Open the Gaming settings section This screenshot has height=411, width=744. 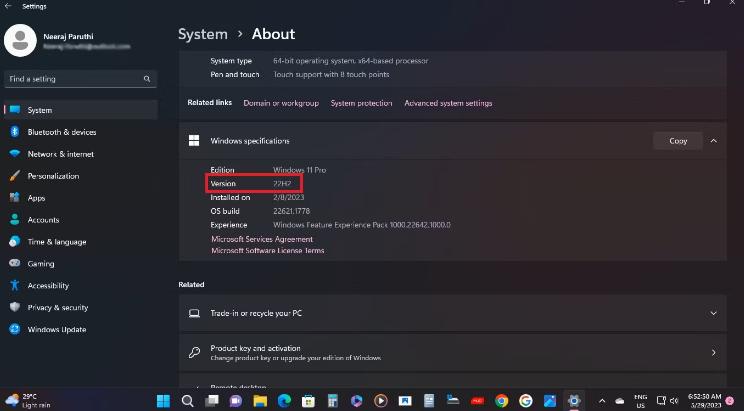[x=80, y=263]
